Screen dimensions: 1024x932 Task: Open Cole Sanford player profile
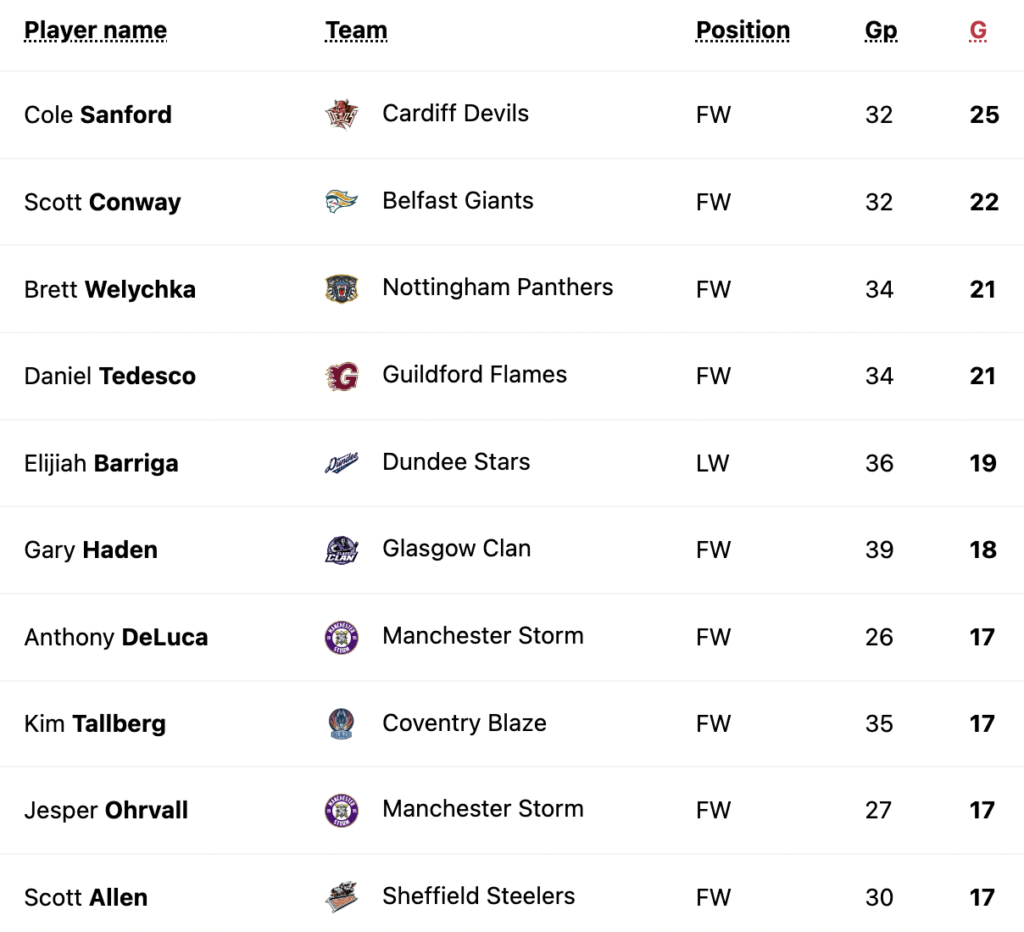[98, 115]
